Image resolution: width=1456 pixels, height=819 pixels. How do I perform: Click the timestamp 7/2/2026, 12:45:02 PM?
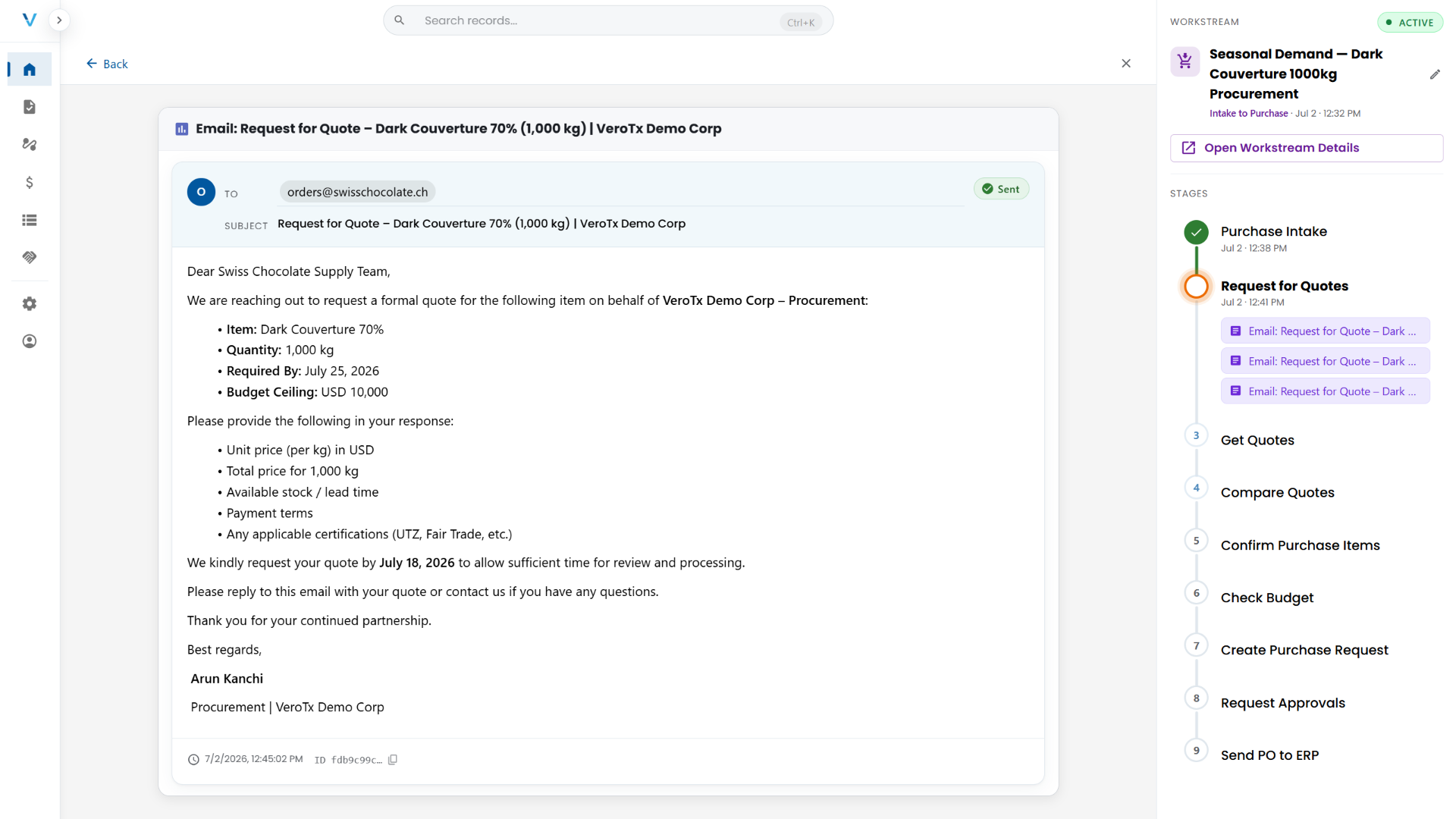[254, 759]
